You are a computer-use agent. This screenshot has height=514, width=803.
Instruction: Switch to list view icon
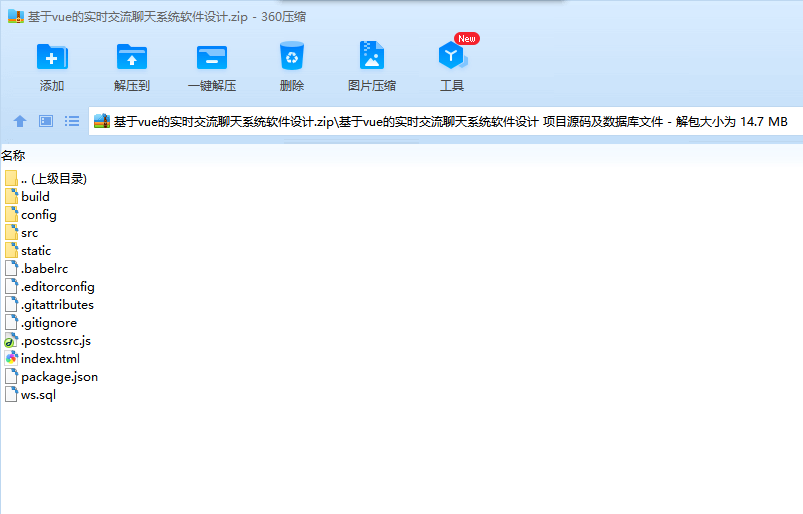pyautogui.click(x=72, y=121)
